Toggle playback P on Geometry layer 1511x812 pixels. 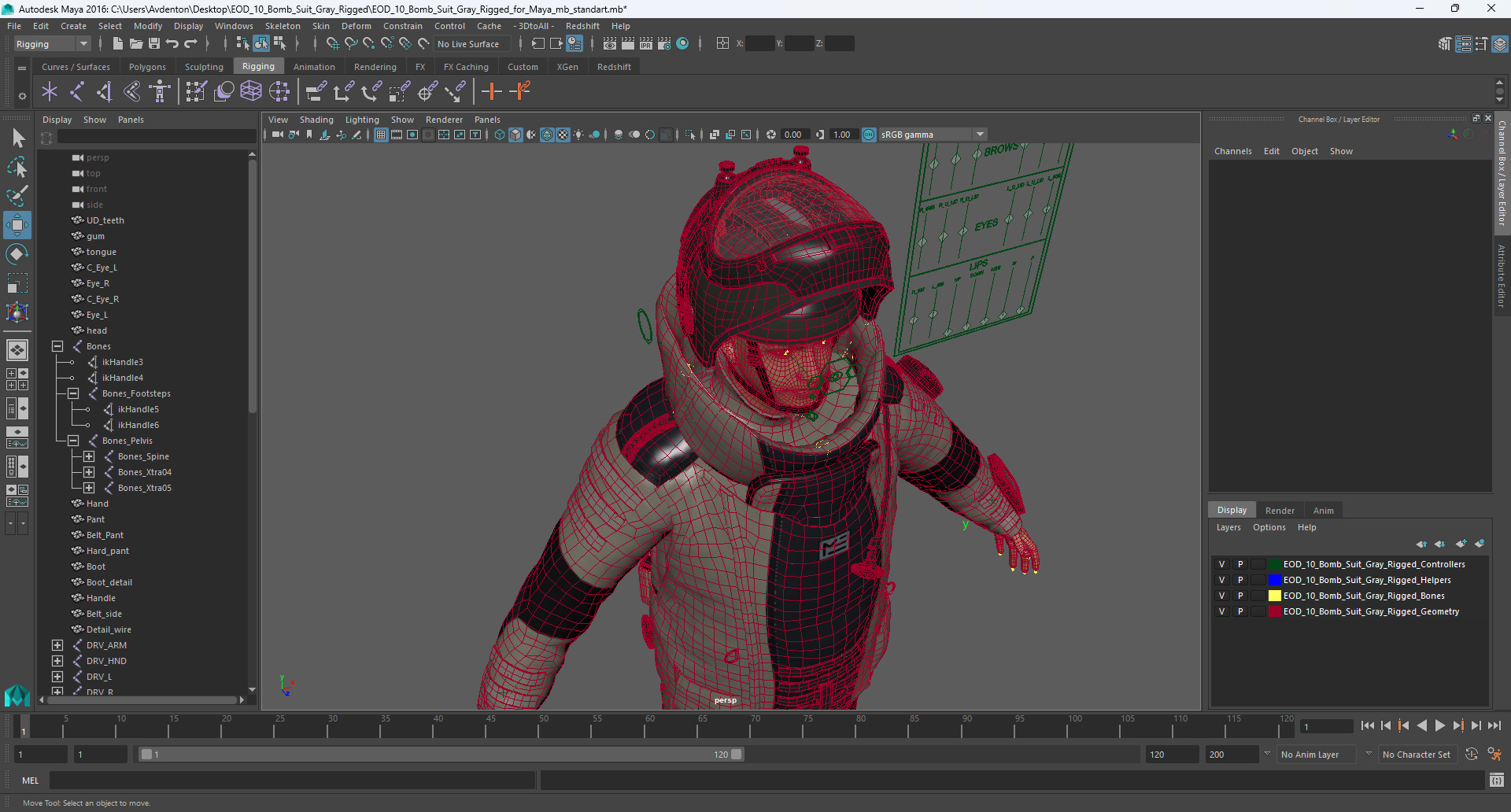point(1240,611)
